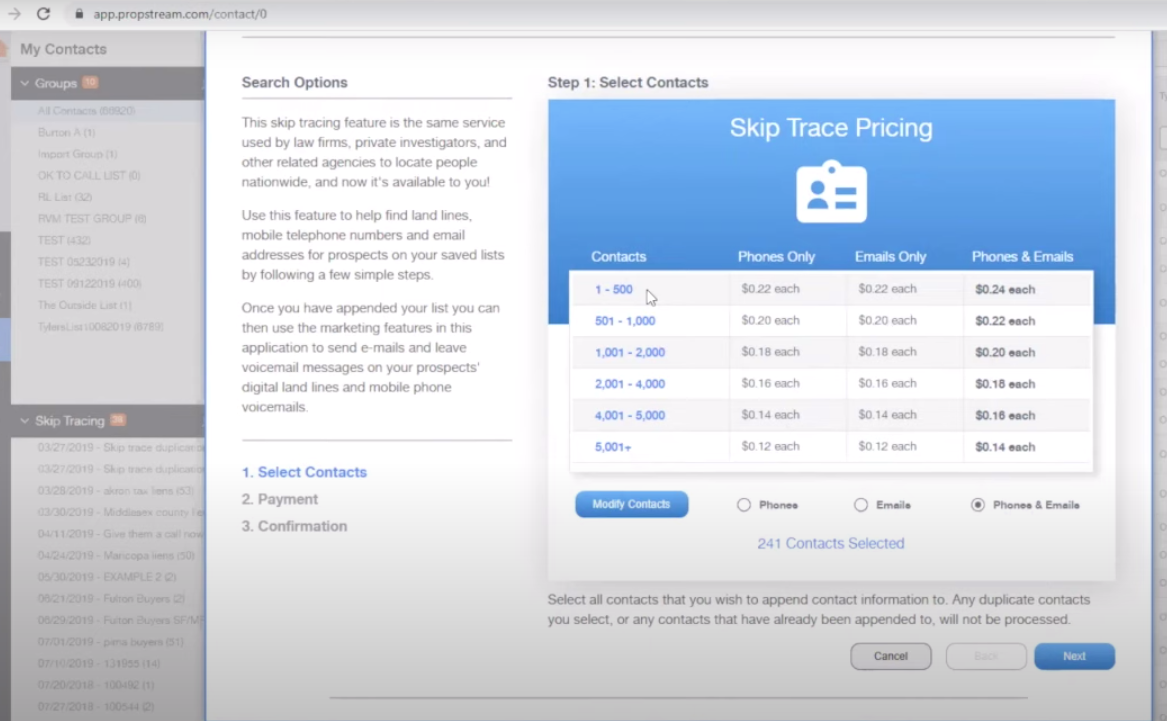
Task: Select the 1 - 500 pricing tier
Action: coord(613,289)
